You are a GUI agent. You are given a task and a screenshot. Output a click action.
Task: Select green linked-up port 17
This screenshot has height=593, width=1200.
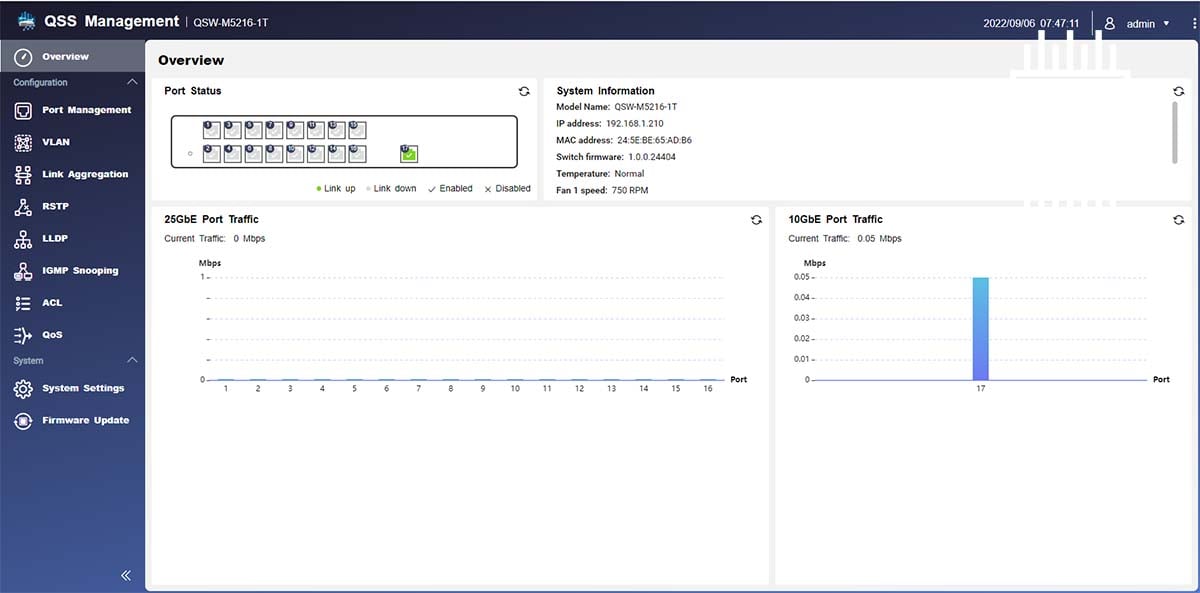[x=409, y=154]
